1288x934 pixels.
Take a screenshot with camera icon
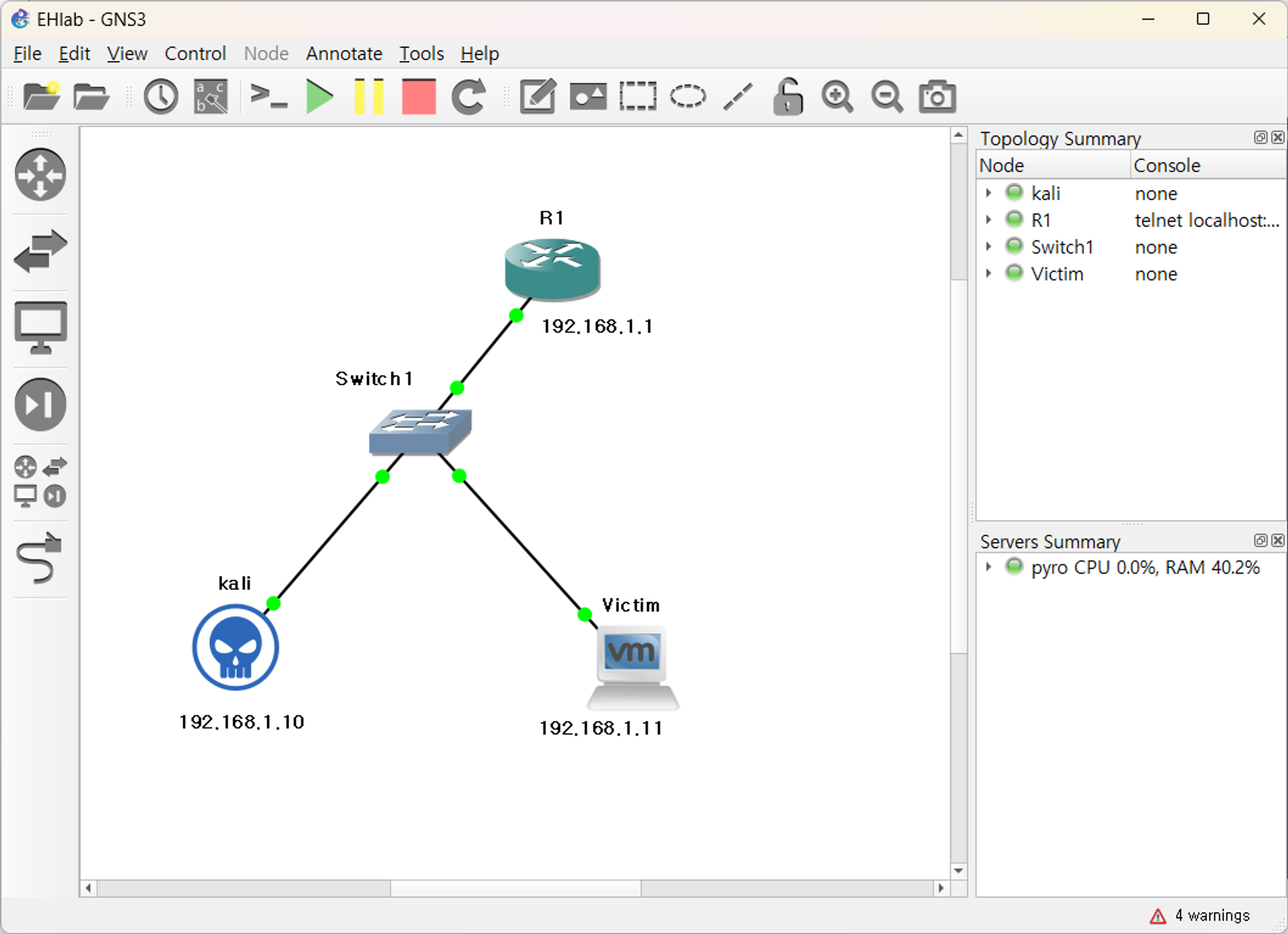tap(938, 97)
